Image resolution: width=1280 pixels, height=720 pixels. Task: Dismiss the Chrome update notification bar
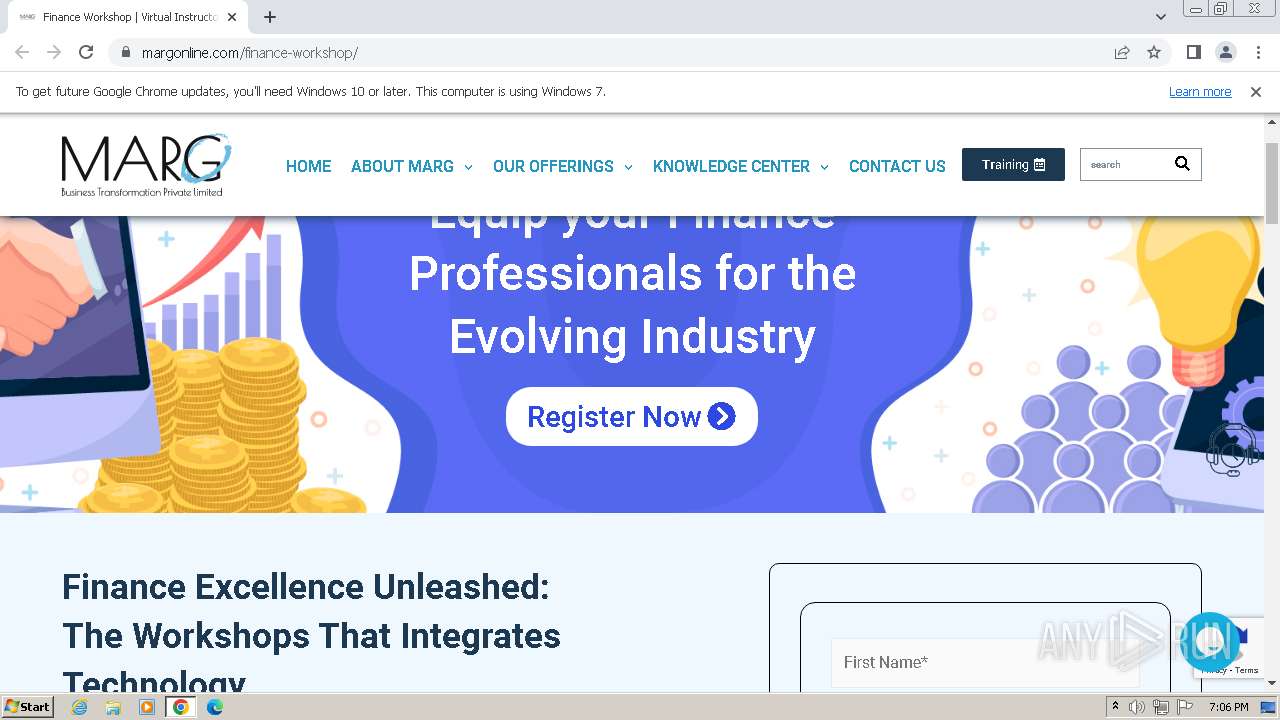click(1256, 91)
